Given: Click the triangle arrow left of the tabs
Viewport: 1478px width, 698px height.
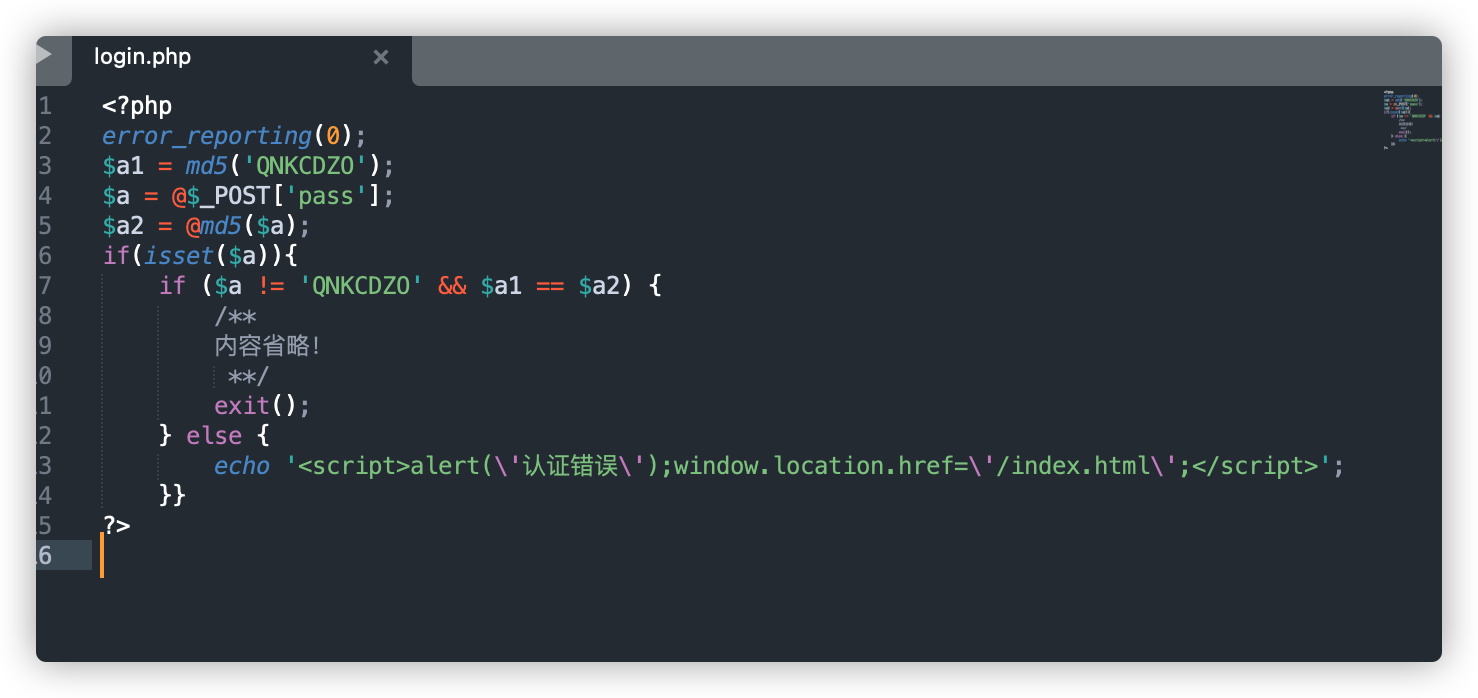Looking at the screenshot, I should click(x=43, y=54).
